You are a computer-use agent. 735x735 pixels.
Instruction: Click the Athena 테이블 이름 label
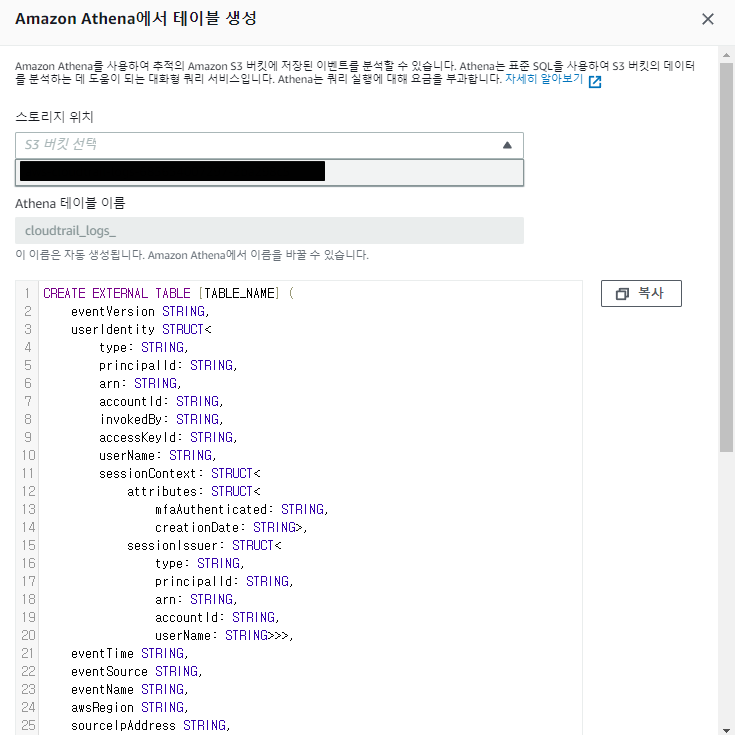(x=70, y=203)
